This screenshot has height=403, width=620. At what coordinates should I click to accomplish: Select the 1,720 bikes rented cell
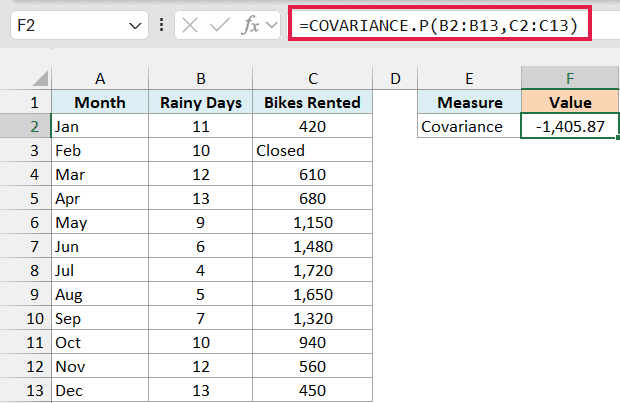(312, 271)
